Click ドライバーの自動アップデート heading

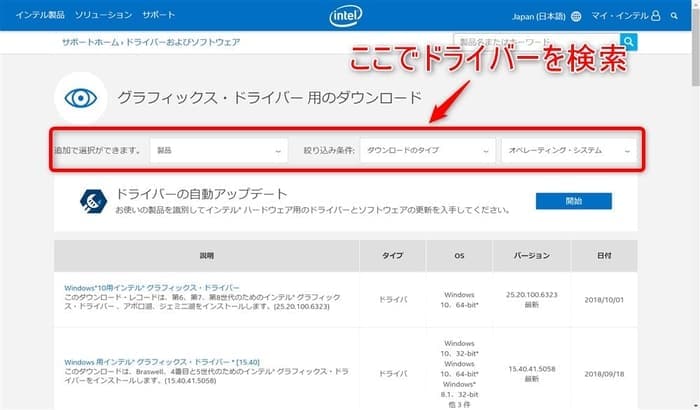[201, 194]
